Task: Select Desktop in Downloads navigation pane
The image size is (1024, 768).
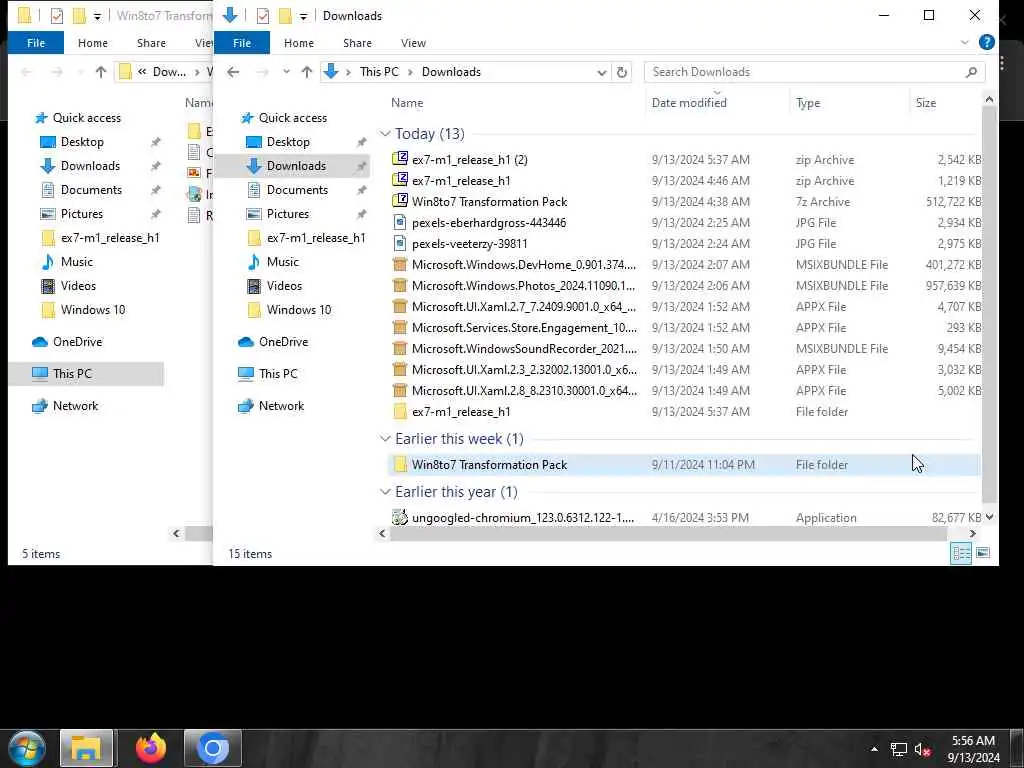Action: (288, 142)
